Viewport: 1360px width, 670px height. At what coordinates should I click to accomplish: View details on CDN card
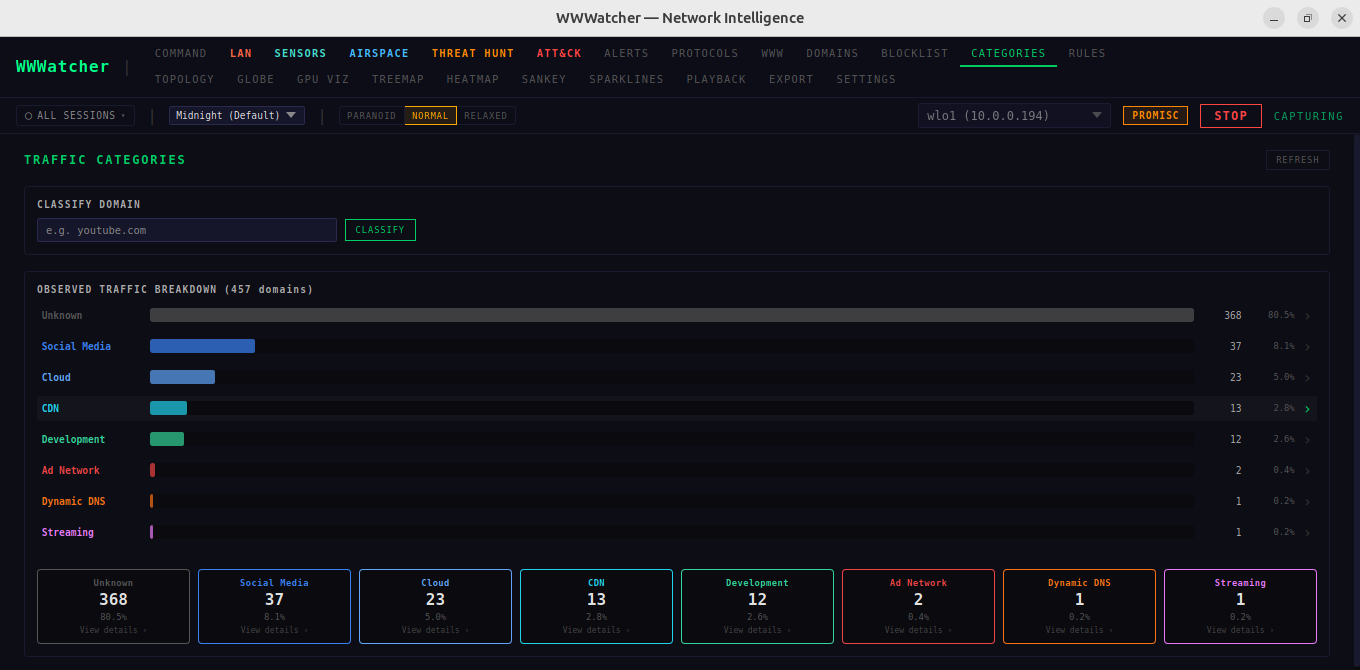pos(596,630)
